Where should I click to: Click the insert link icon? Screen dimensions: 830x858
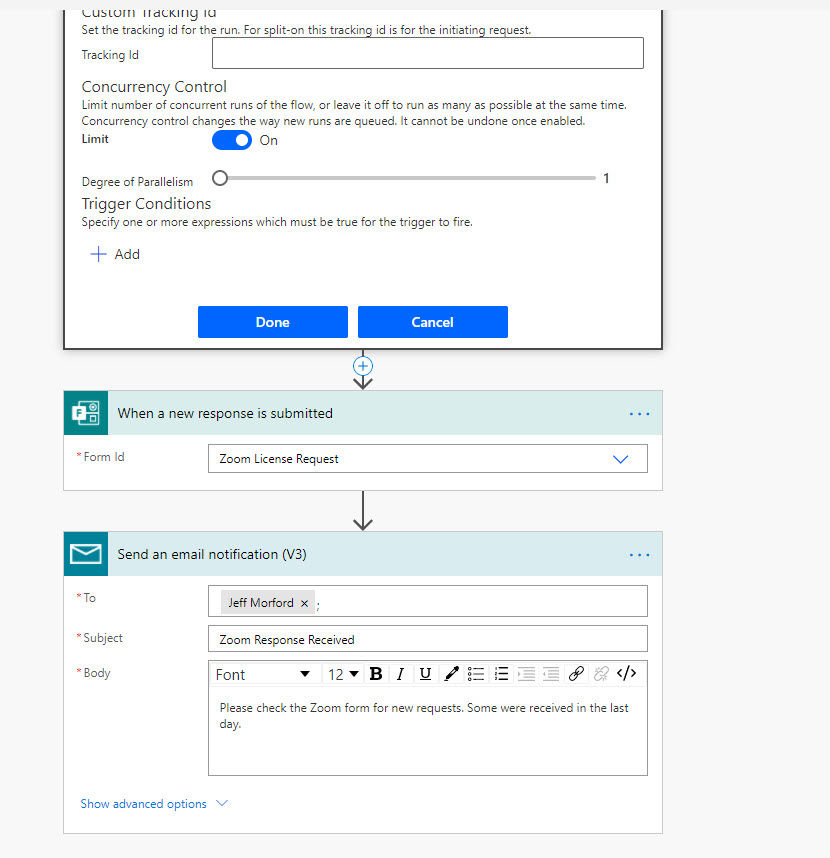coord(576,674)
